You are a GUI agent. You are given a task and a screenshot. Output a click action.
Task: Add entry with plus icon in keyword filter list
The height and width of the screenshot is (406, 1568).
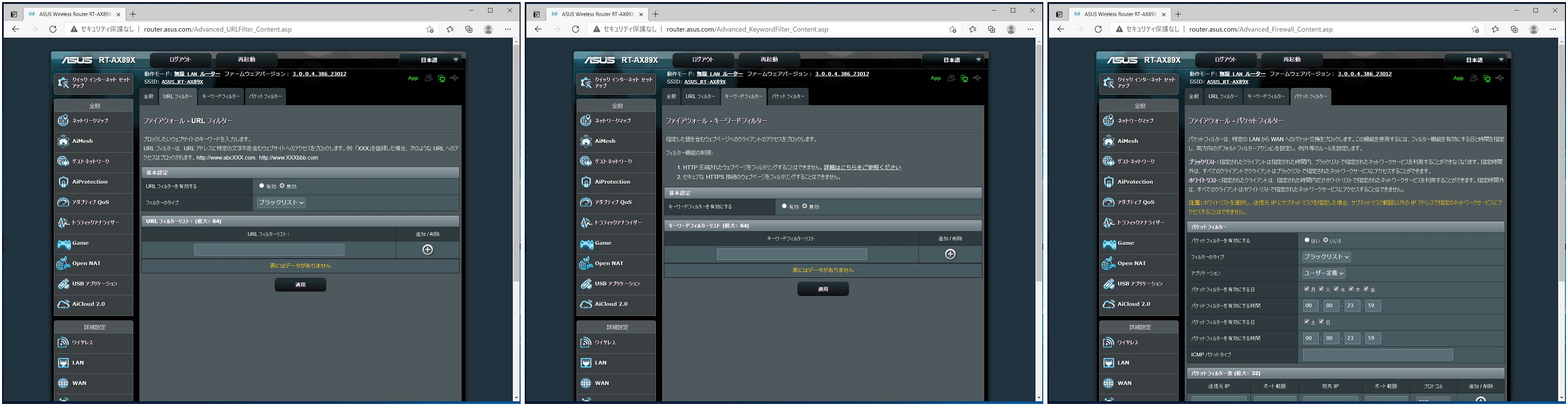pyautogui.click(x=950, y=254)
